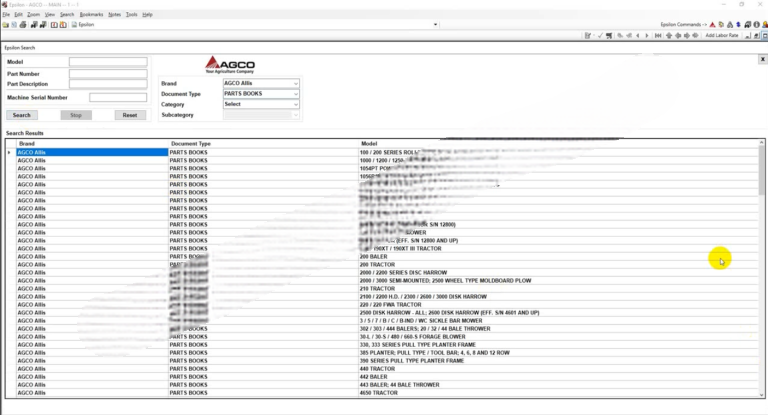768x415 pixels.
Task: Expand the Document Type dropdown
Action: 295,93
